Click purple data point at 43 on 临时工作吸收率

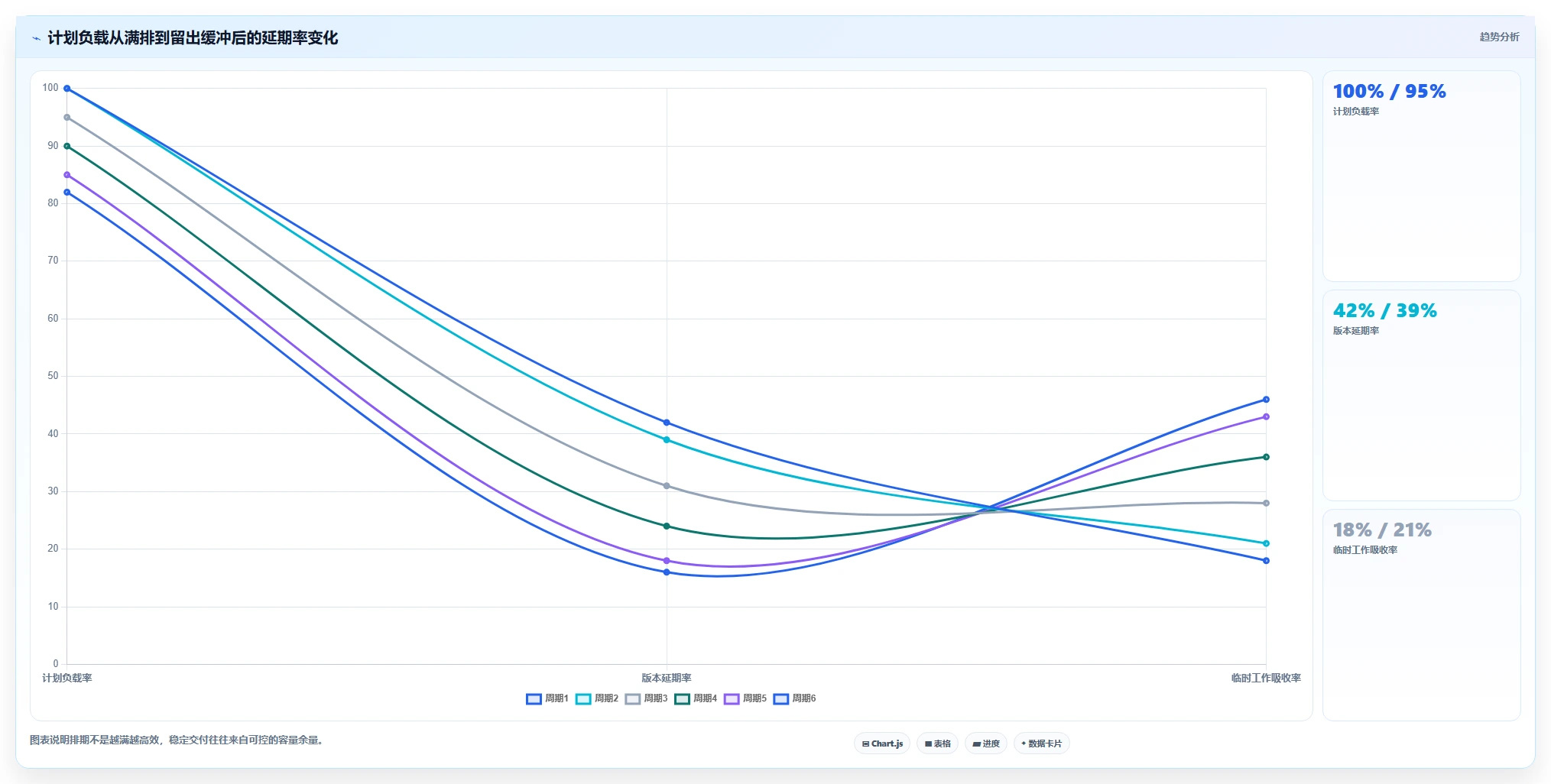[x=1266, y=417]
